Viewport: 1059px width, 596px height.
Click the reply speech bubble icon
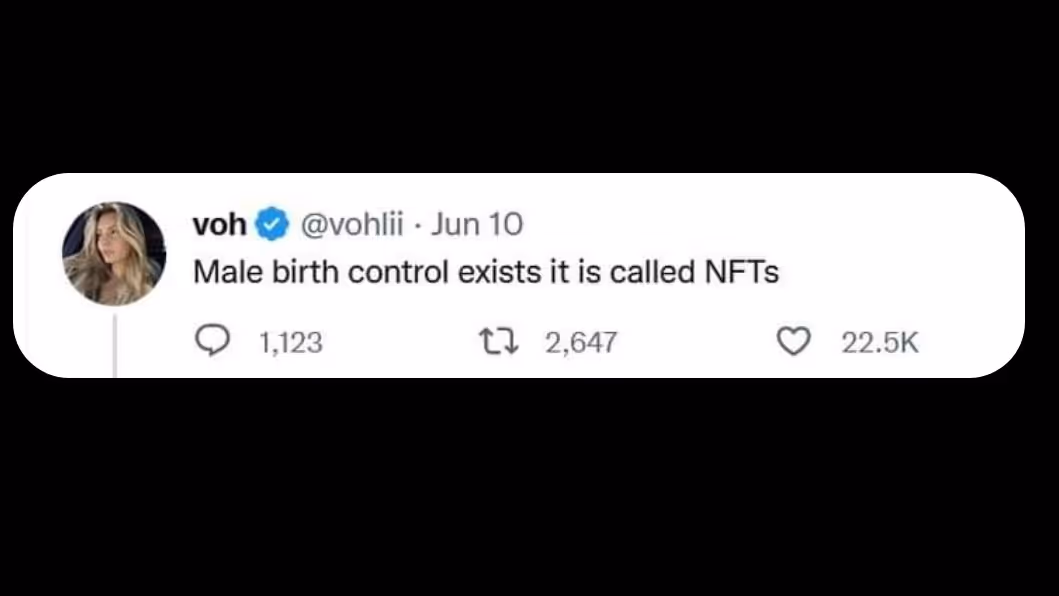tap(211, 343)
